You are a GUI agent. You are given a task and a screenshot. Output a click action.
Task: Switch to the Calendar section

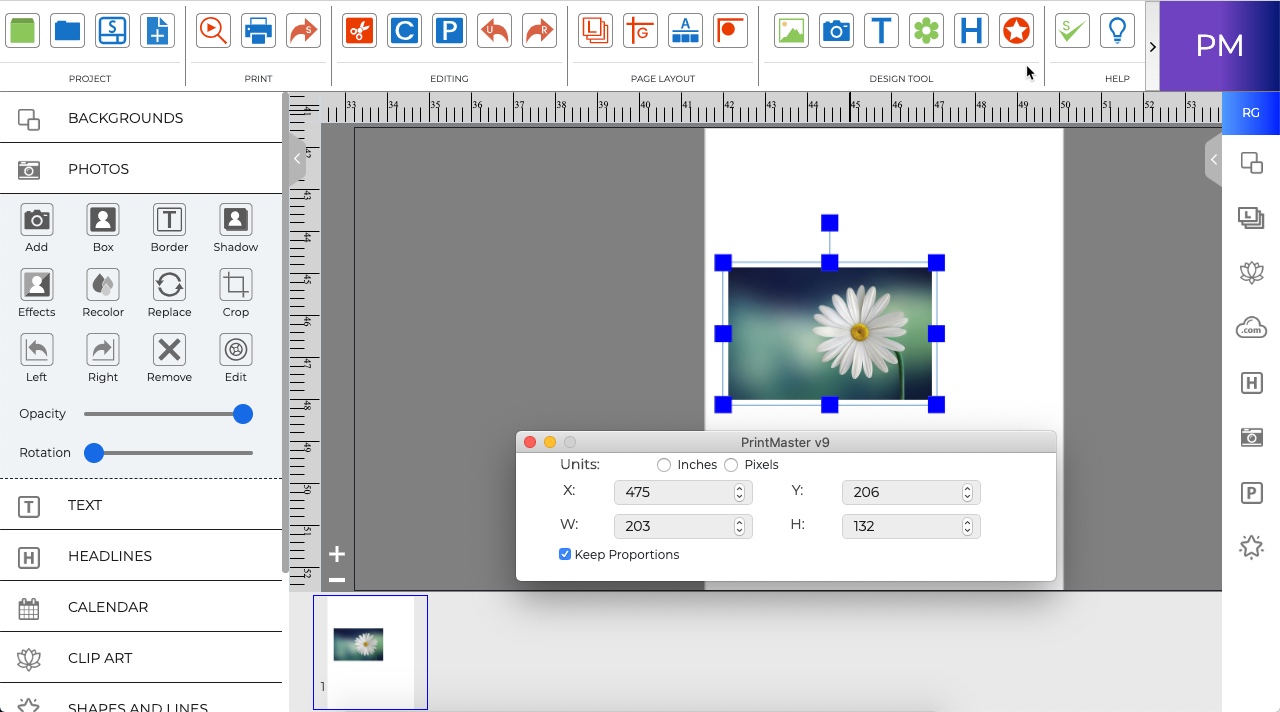[107, 607]
